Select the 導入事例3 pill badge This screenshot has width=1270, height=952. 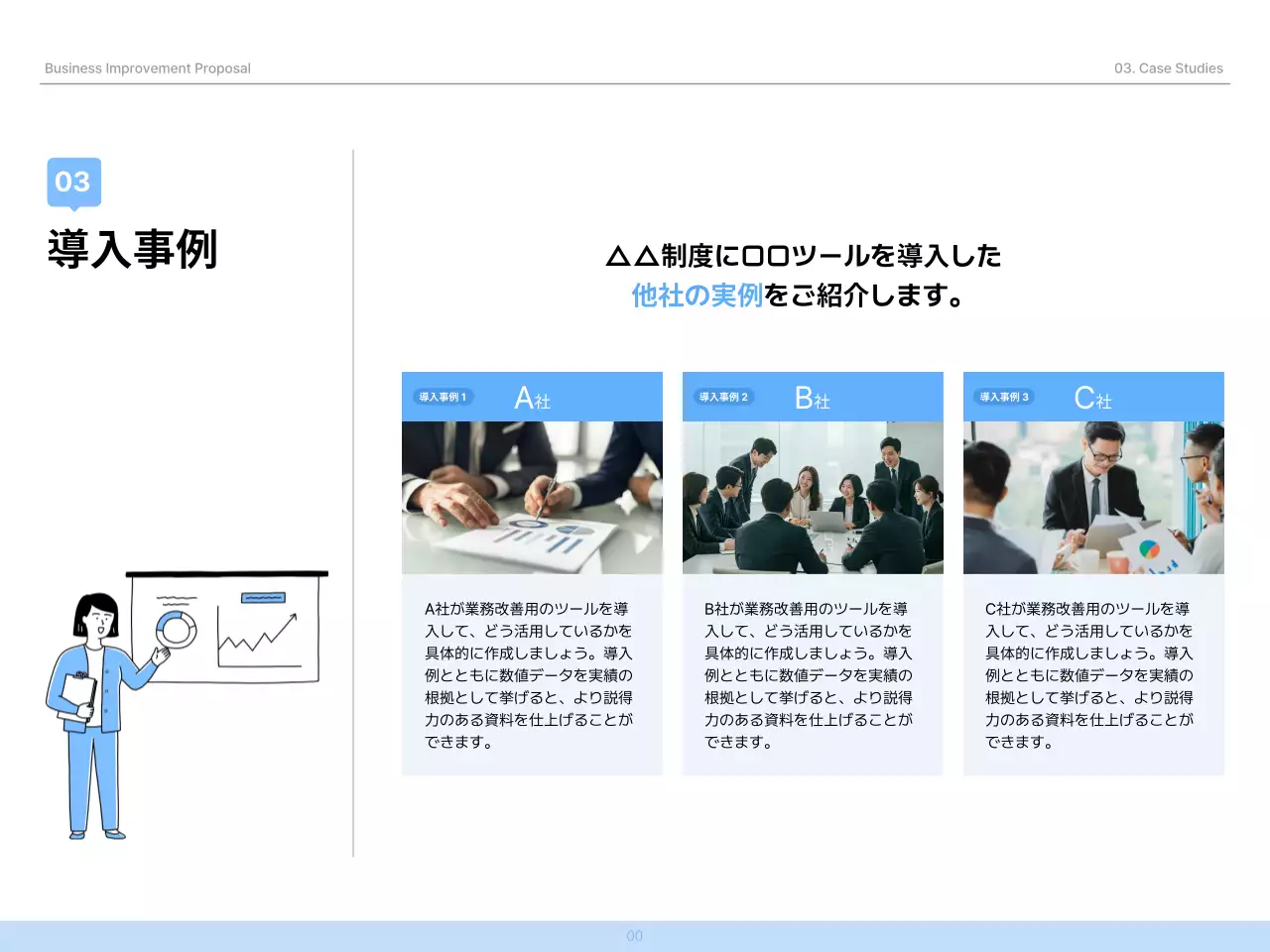(x=1004, y=396)
